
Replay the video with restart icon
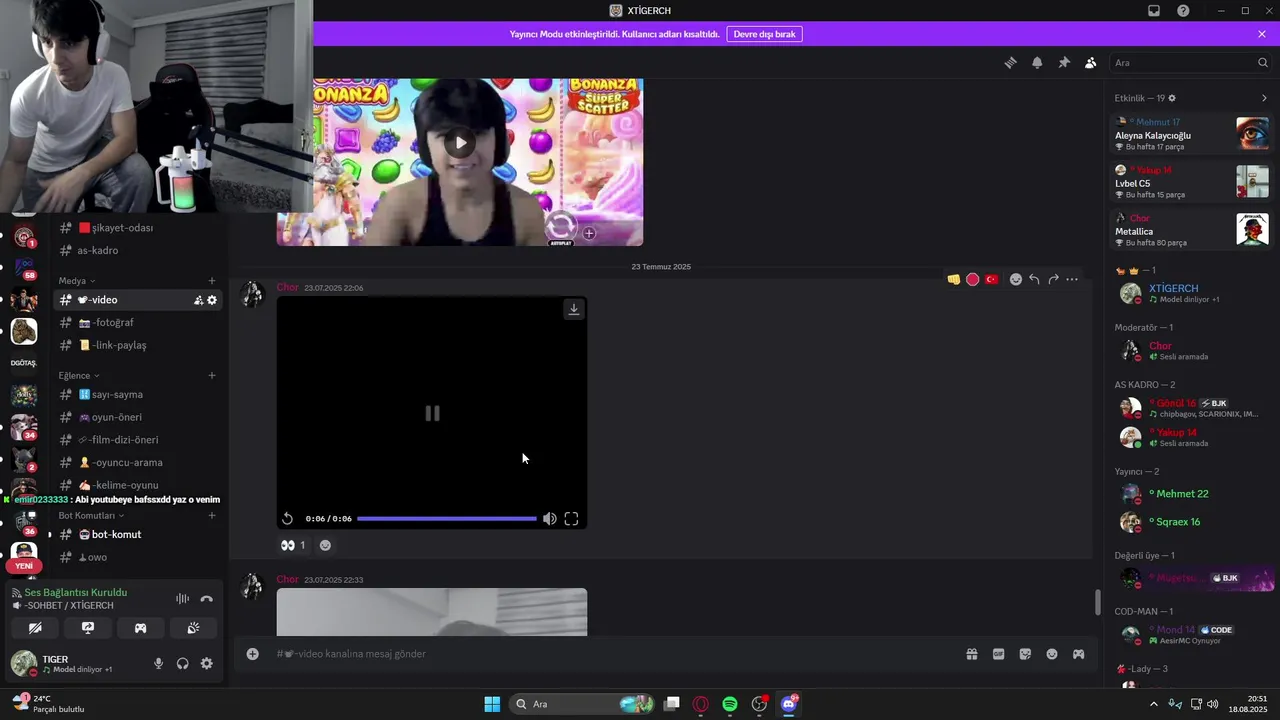coord(287,518)
